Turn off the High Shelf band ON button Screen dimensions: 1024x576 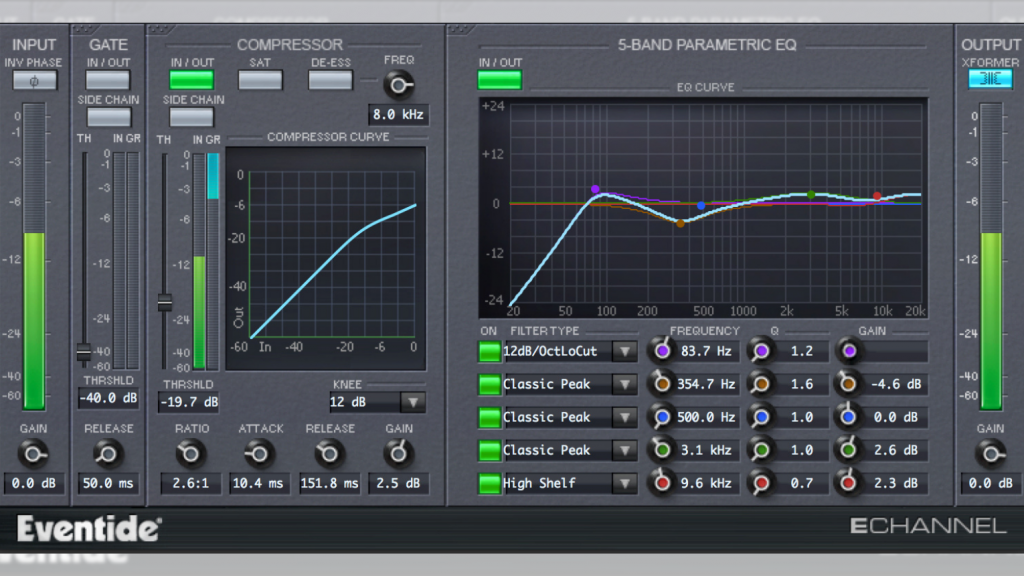tap(489, 484)
